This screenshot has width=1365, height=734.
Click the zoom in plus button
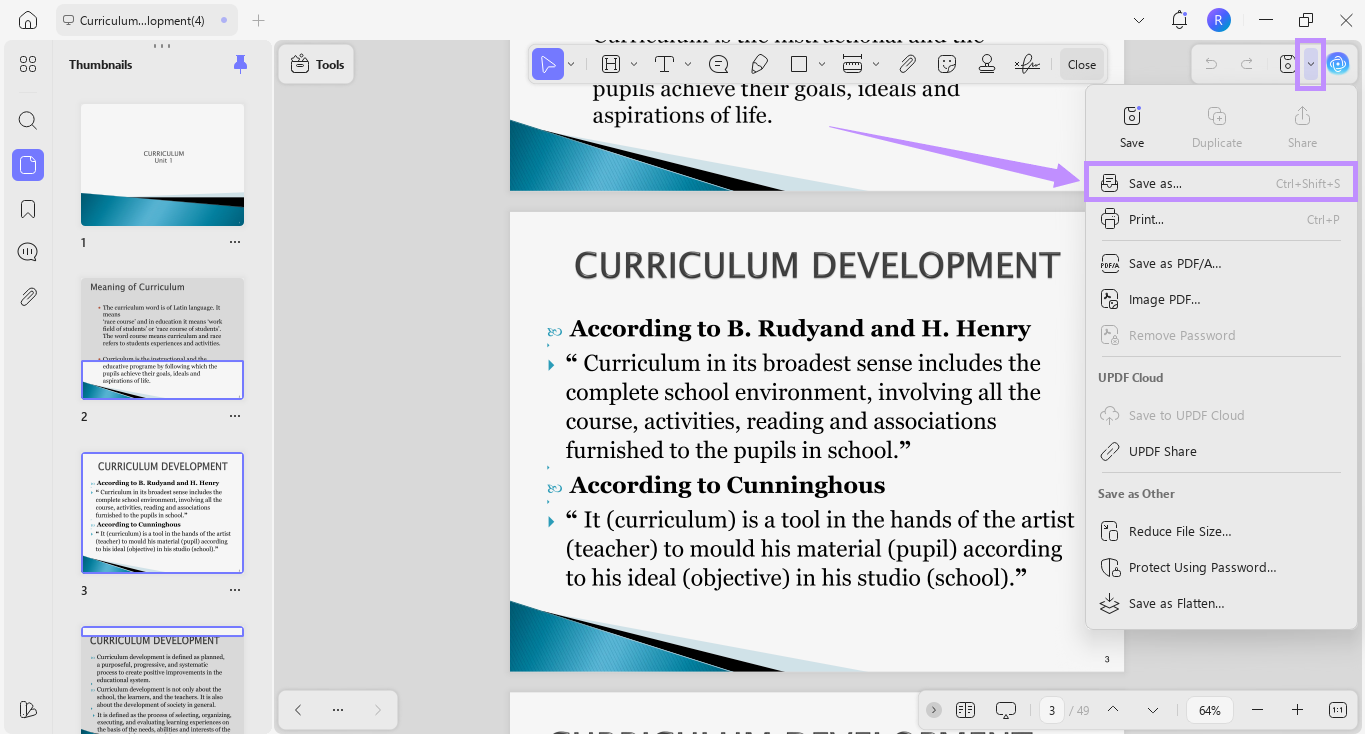tap(1297, 710)
